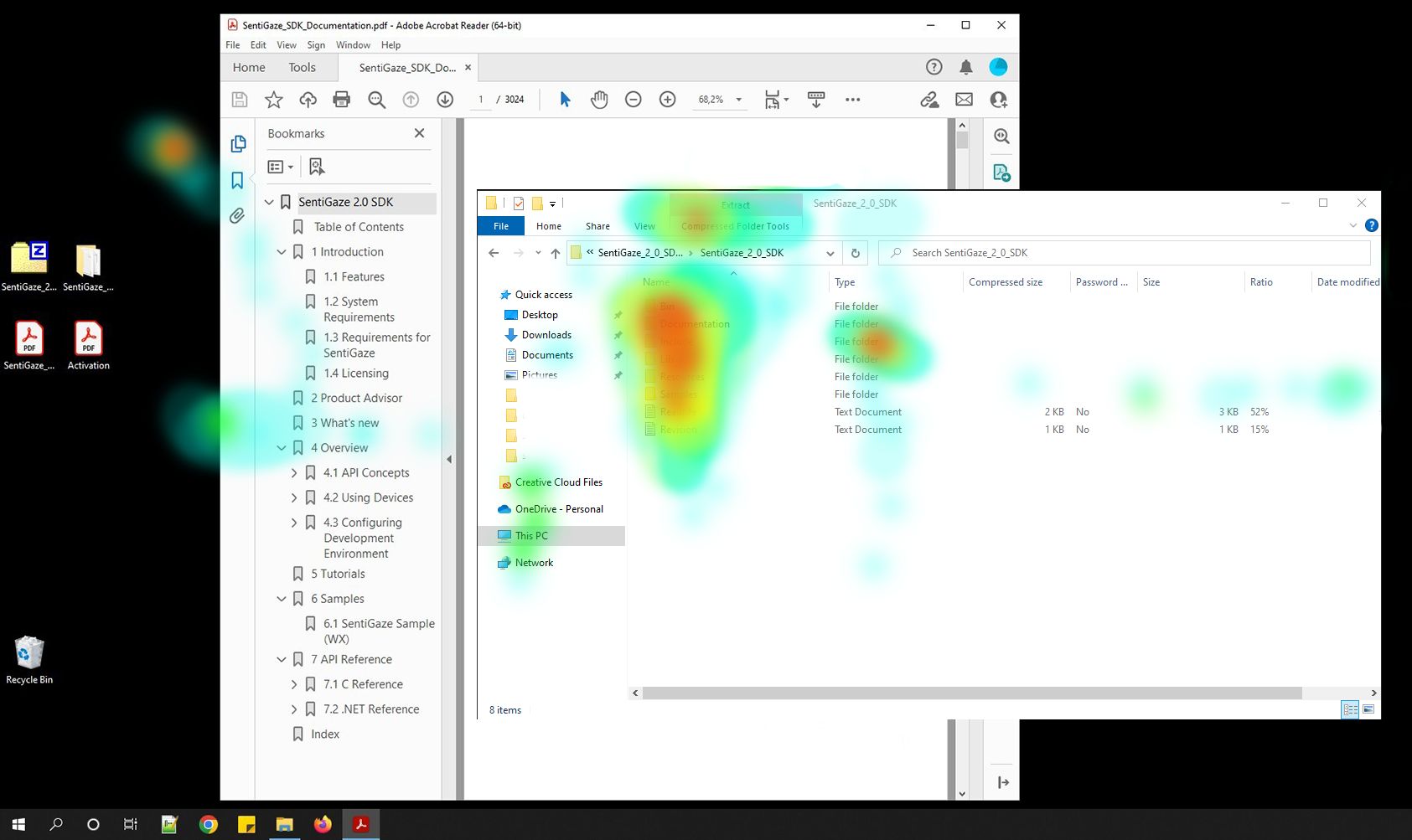
Task: Close the SentiGaze_SDK_Do... document tab
Action: pos(468,68)
